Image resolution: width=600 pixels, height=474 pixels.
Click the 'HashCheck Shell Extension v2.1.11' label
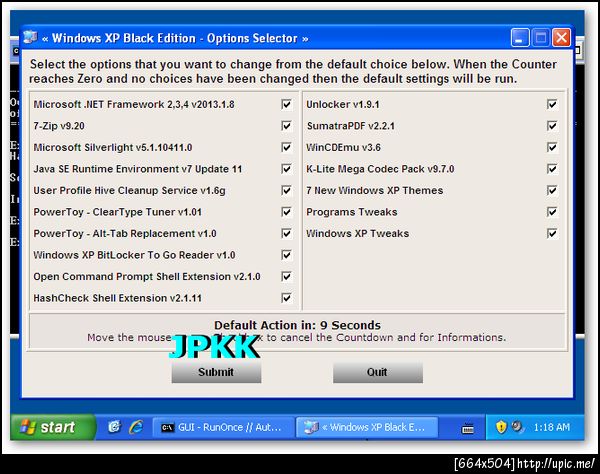[x=117, y=298]
